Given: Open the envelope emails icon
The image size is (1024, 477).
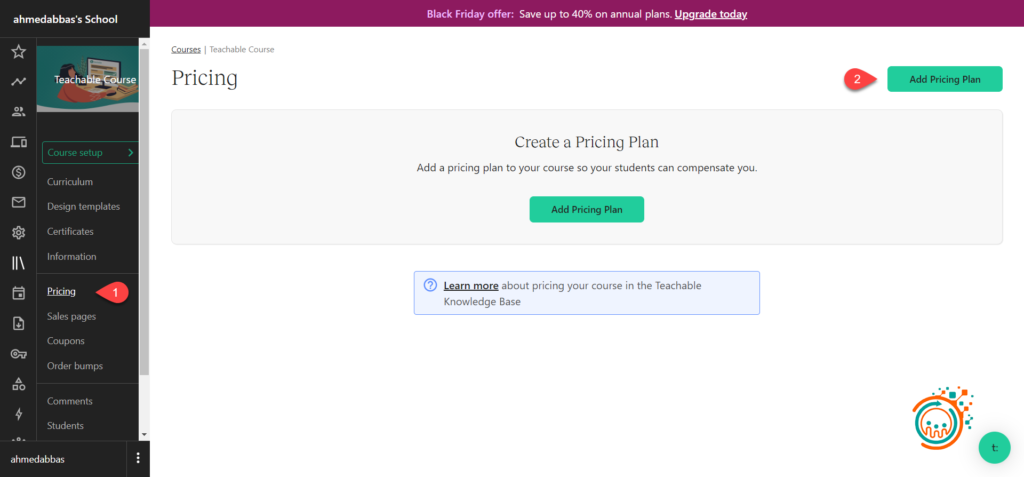Looking at the screenshot, I should [18, 202].
